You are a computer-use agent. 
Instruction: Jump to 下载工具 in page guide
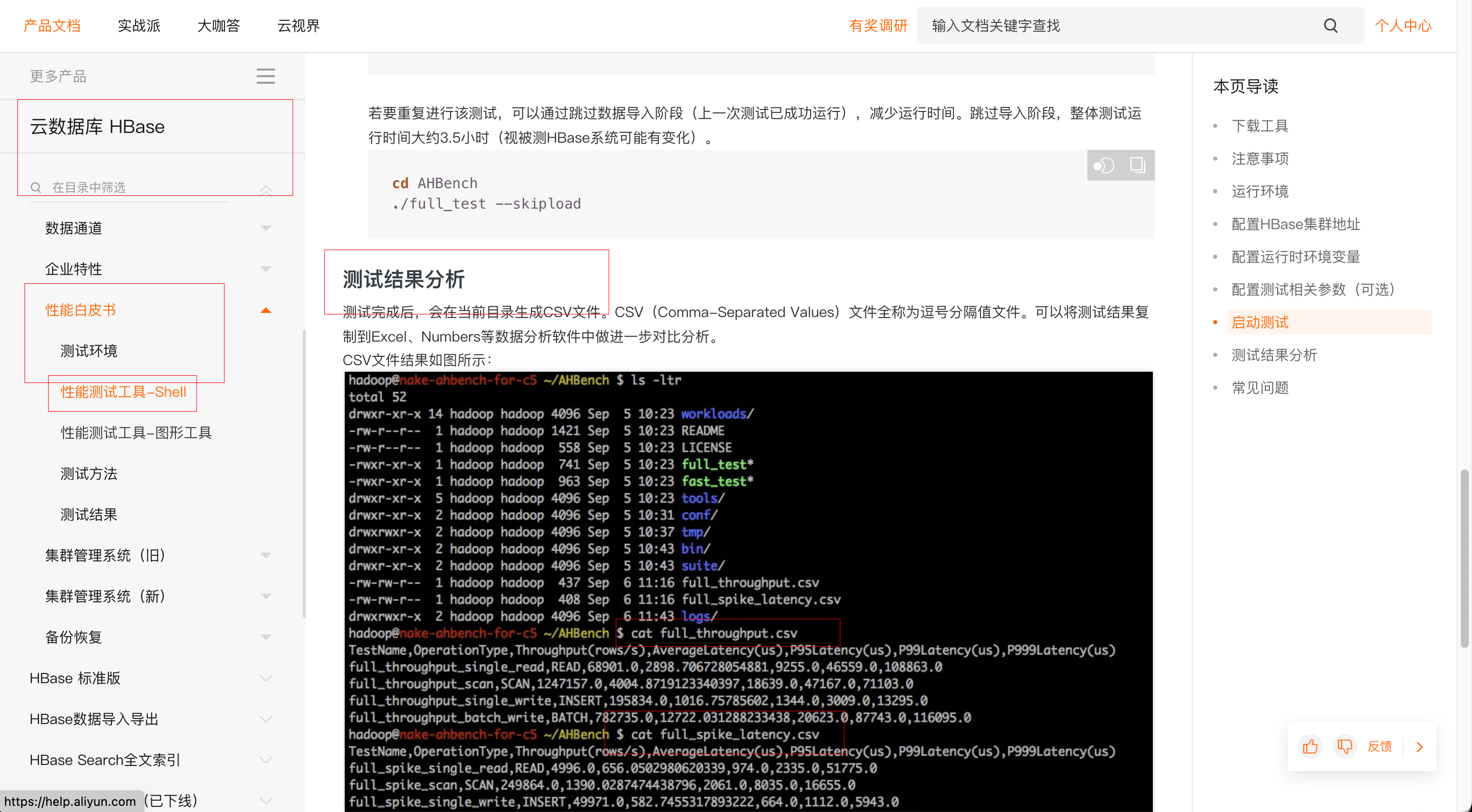(1260, 126)
